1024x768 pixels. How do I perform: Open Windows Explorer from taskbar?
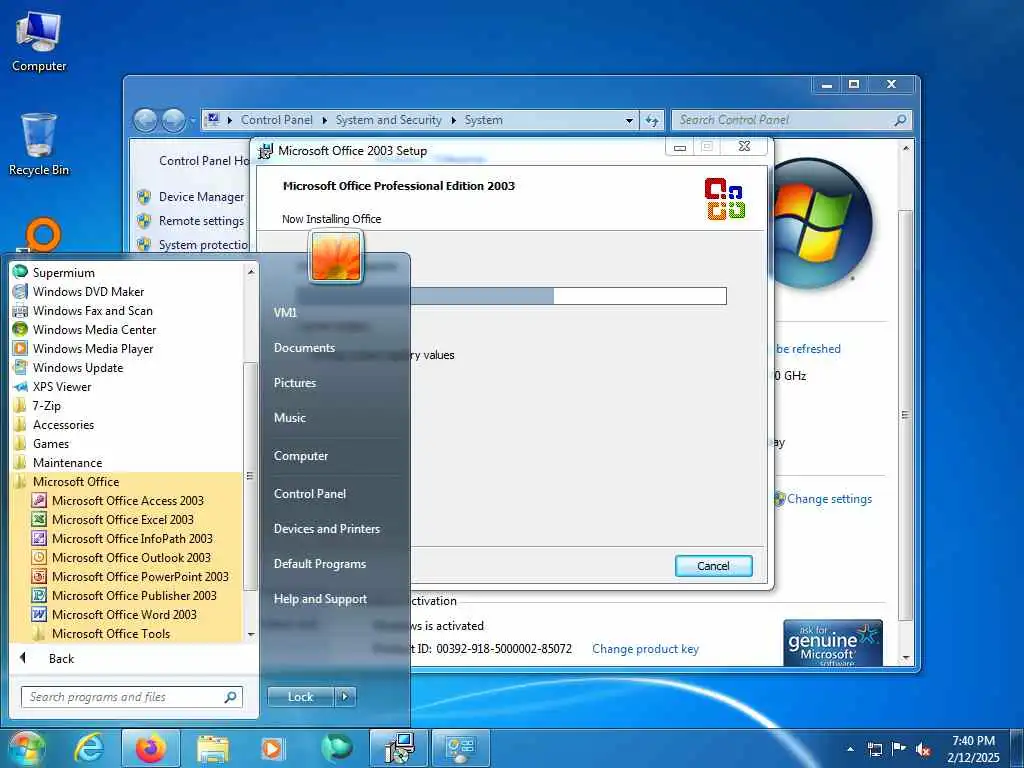point(212,748)
